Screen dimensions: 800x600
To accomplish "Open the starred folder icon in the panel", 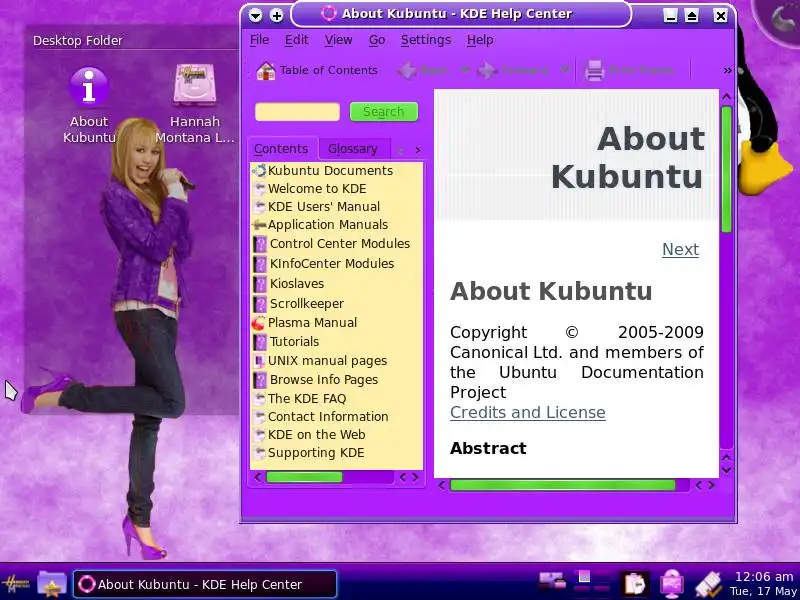I will click(x=52, y=584).
